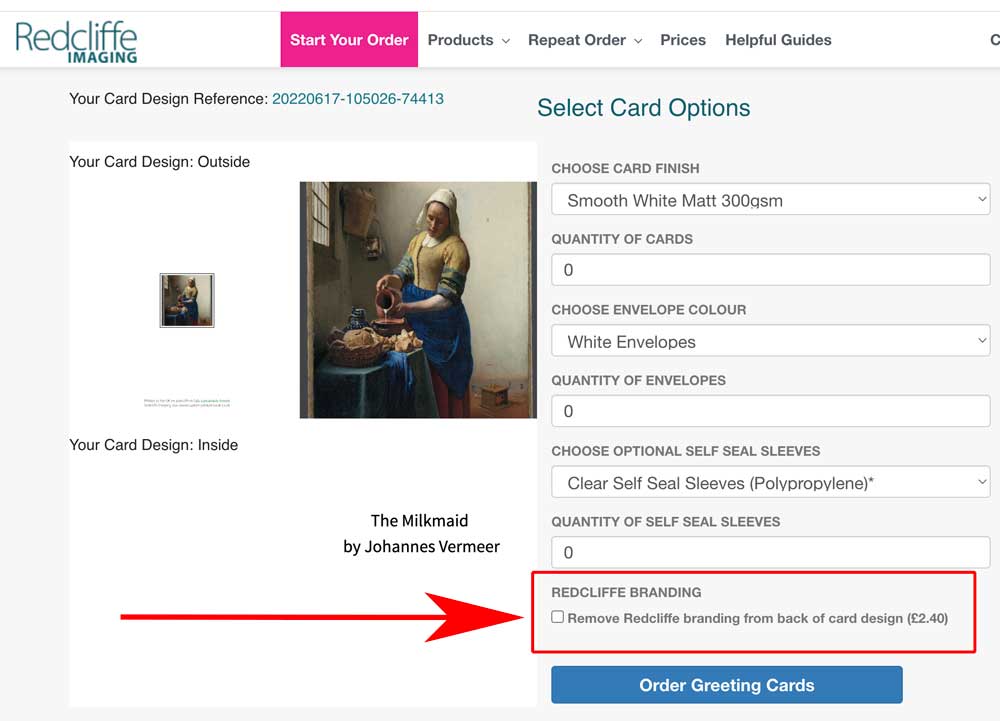Expand the Products menu chevron
1000x721 pixels.
click(504, 41)
